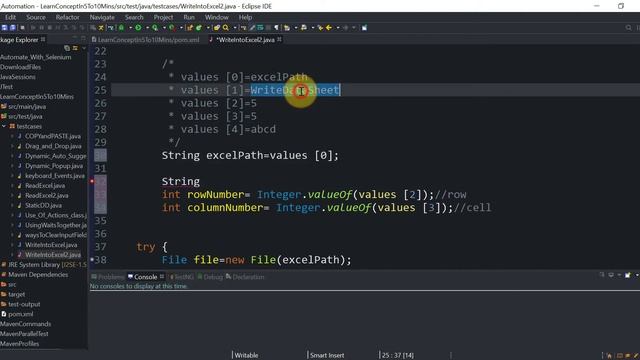This screenshot has width=640, height=360.
Task: Click the Toggle Mark Occurrences pen icon
Action: coord(252,28)
